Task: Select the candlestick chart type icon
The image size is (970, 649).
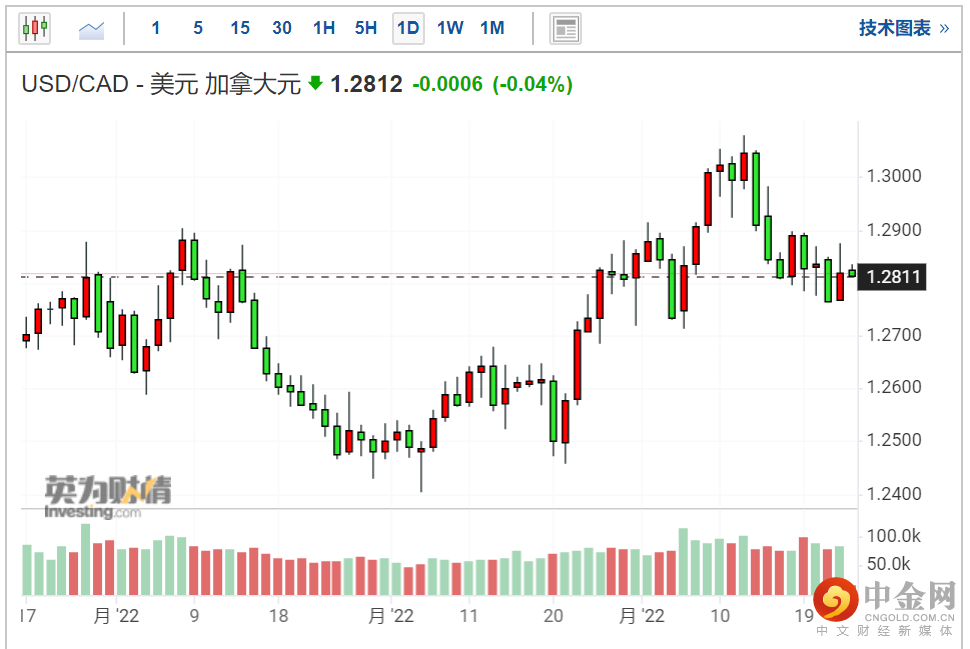Action: coord(34,28)
